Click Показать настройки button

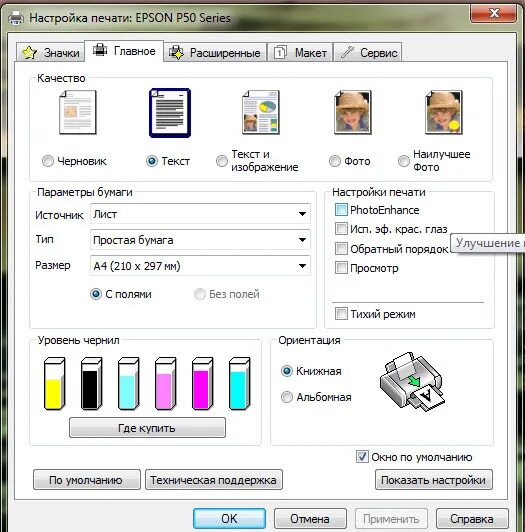click(434, 480)
